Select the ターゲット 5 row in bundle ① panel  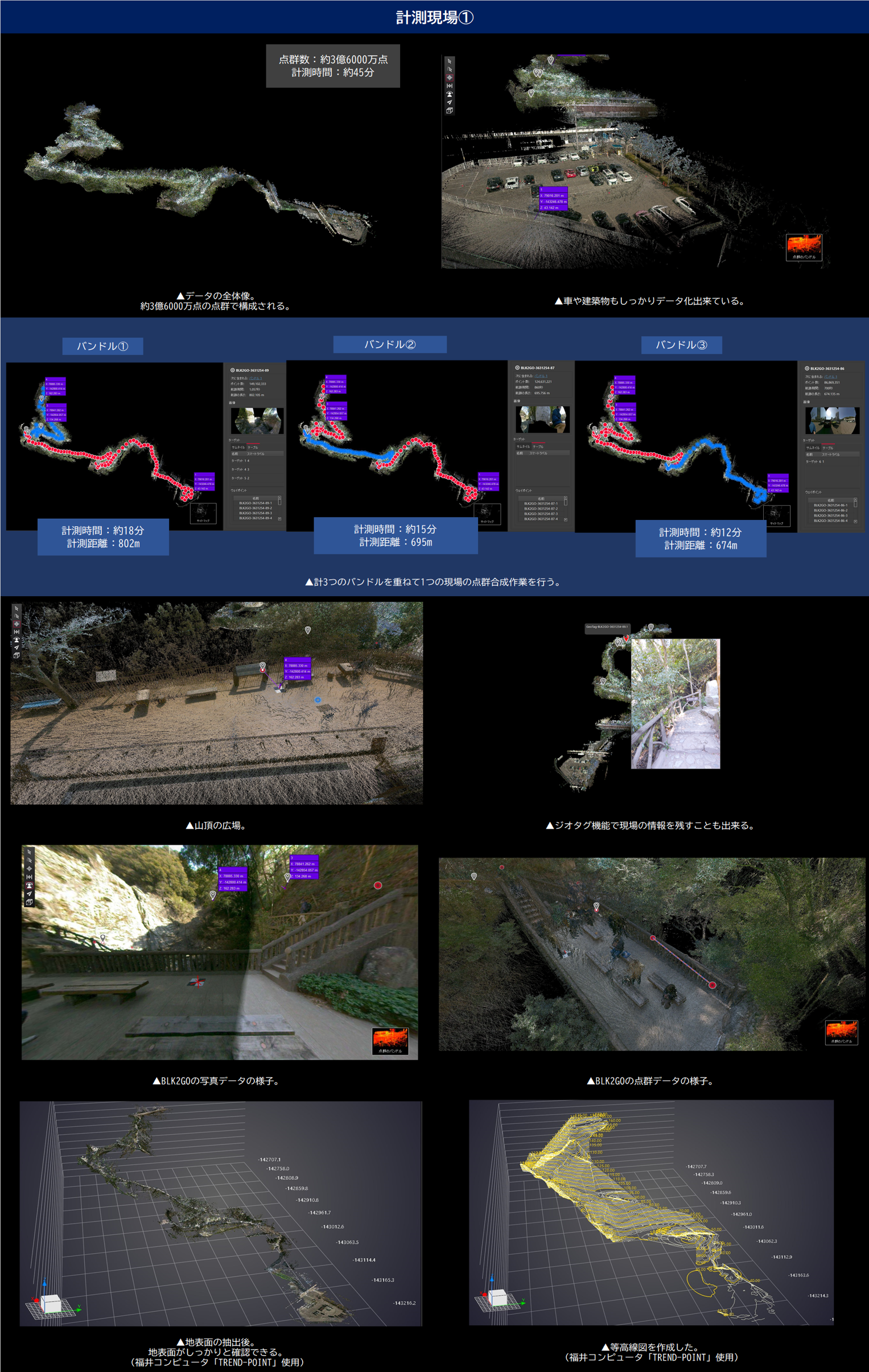coord(258,478)
